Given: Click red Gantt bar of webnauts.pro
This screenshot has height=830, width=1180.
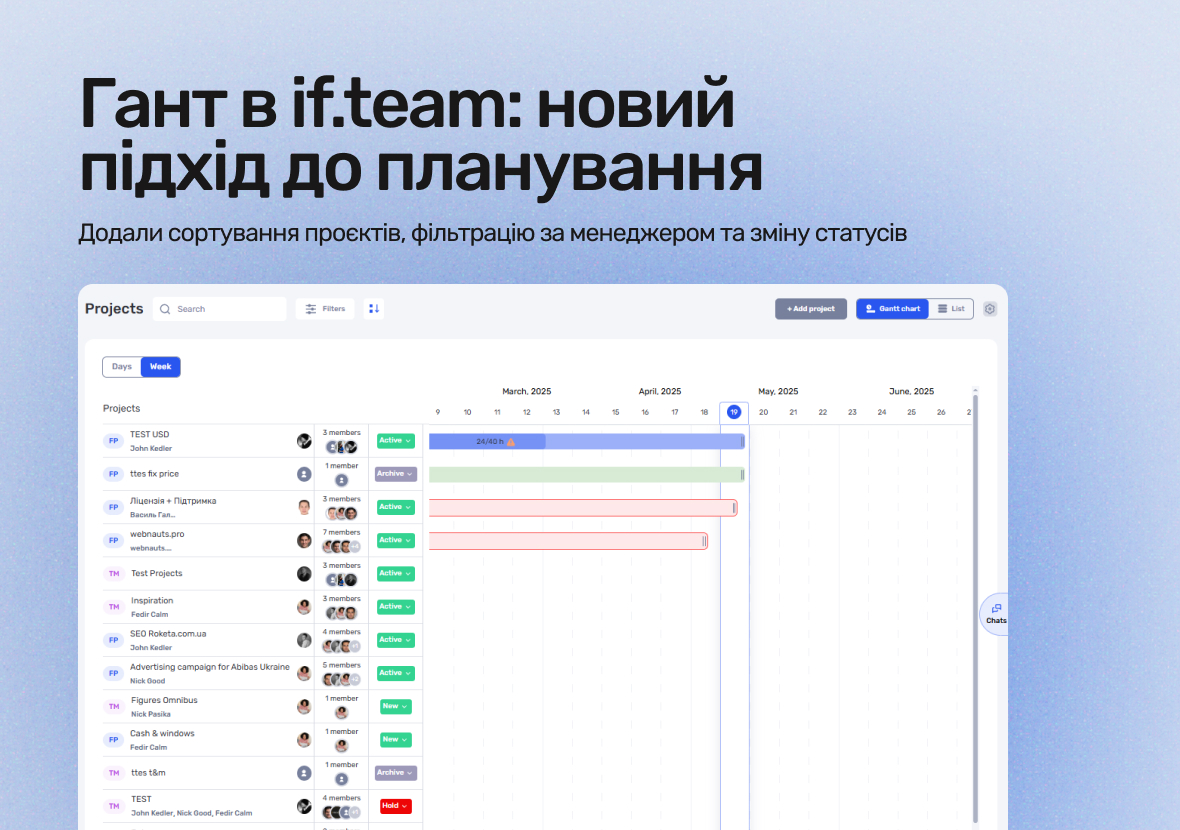Looking at the screenshot, I should [x=568, y=541].
